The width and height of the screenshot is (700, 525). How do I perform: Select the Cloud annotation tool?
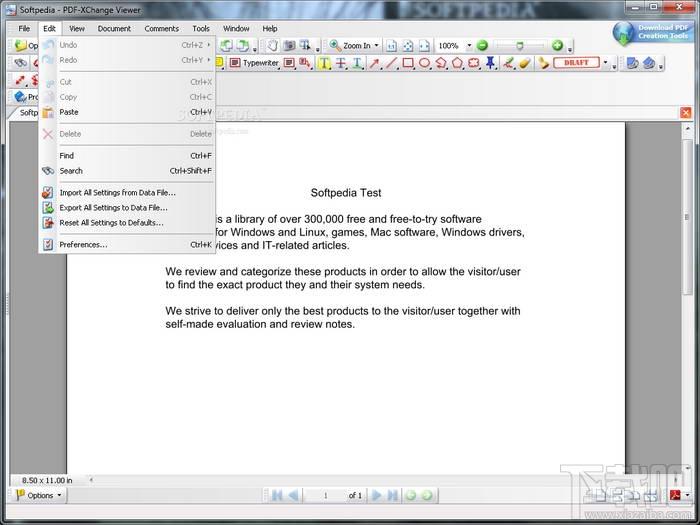click(x=474, y=63)
